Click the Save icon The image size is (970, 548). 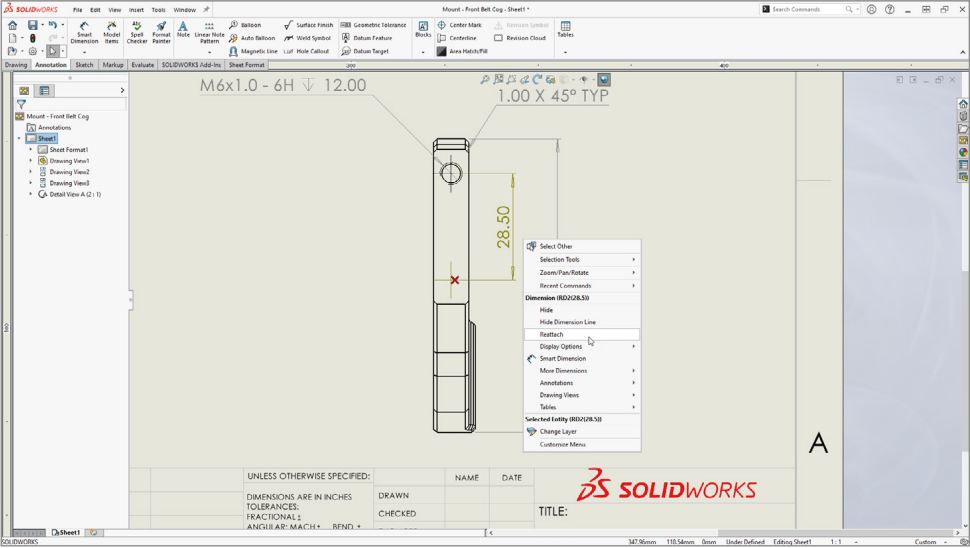(x=32, y=25)
